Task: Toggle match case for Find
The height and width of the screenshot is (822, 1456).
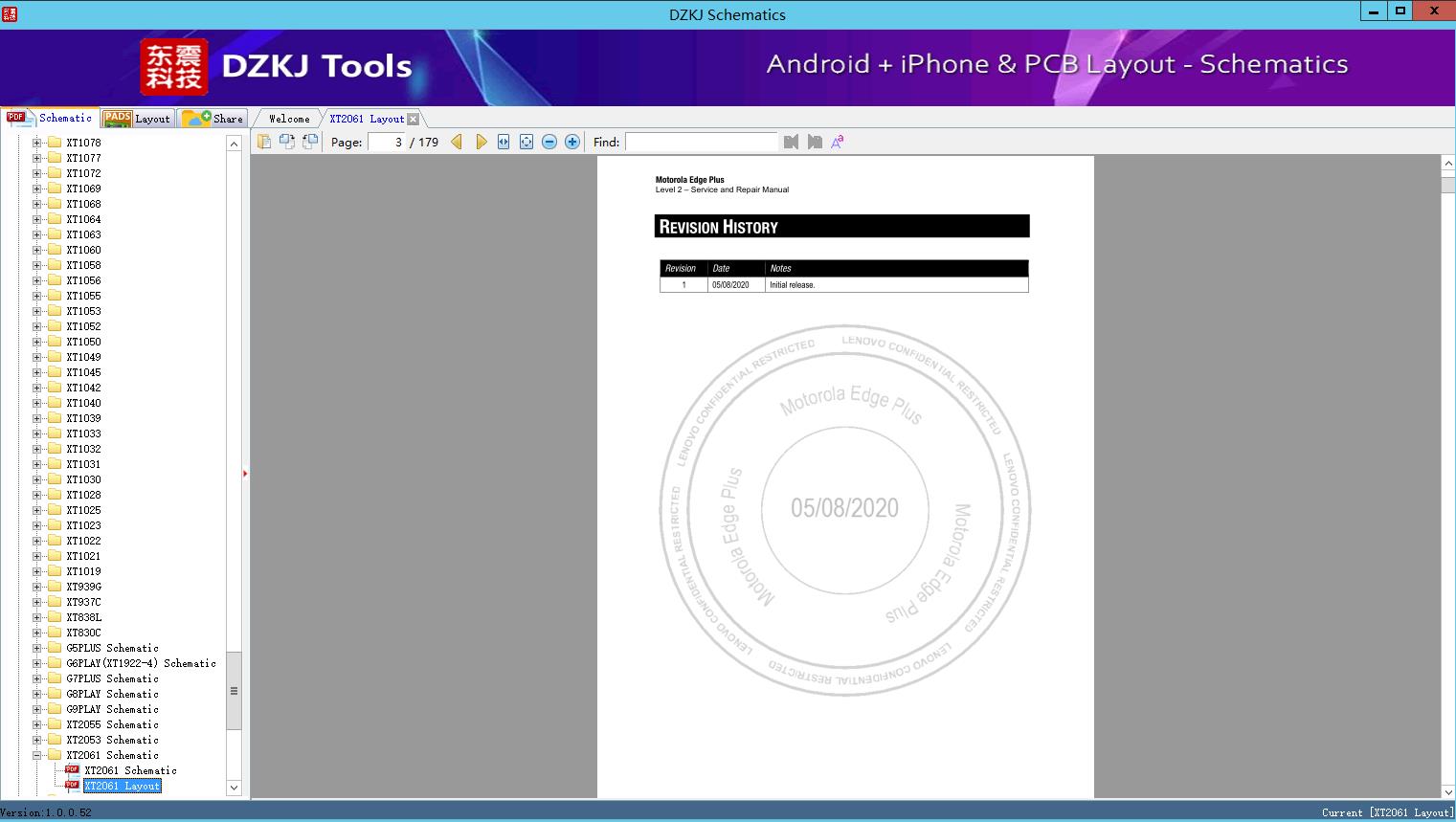Action: point(838,142)
